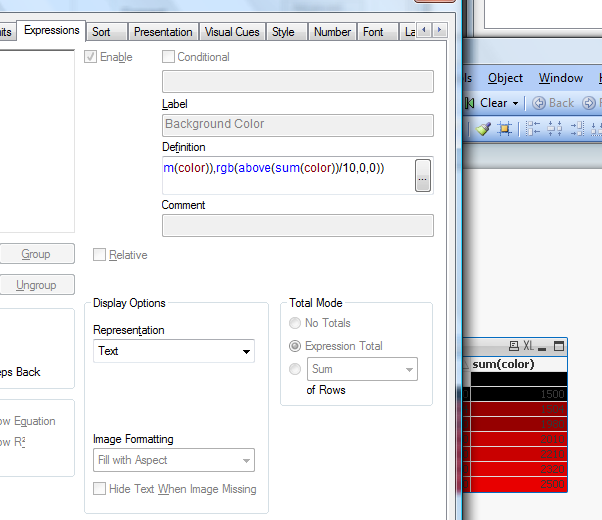Click the Align Right objects icon

click(577, 129)
